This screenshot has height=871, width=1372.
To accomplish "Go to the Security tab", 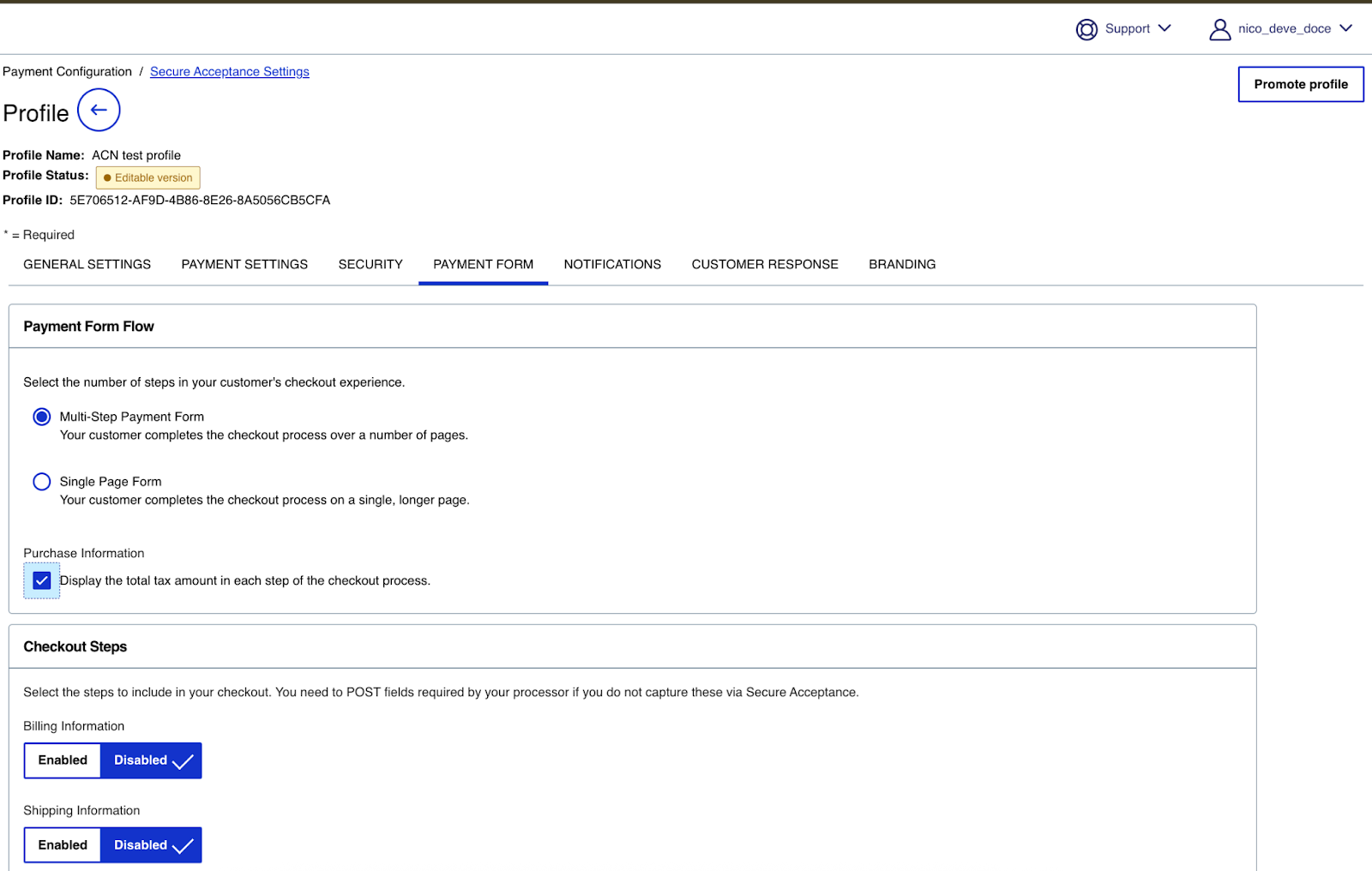I will [370, 264].
